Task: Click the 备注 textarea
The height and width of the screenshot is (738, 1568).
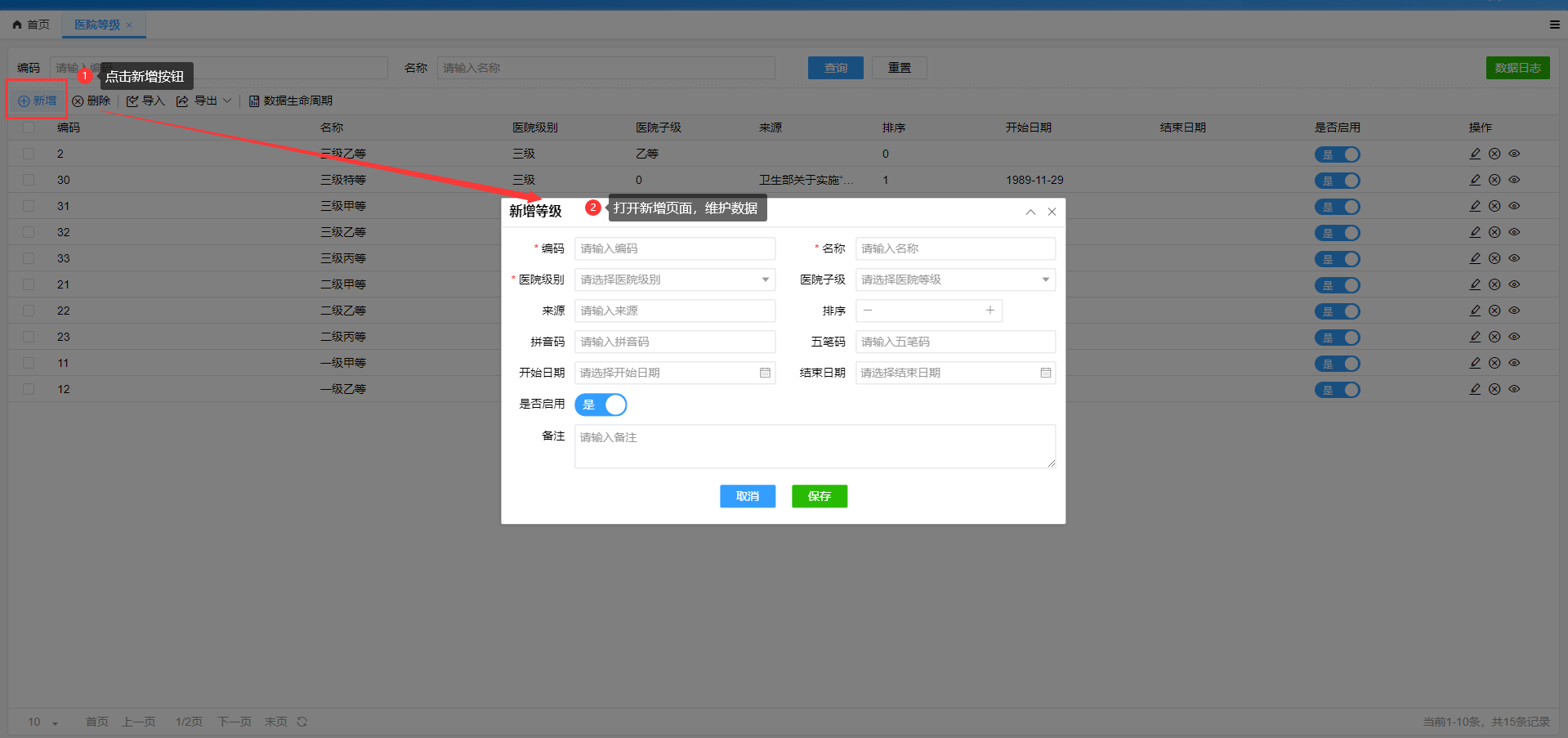Action: pos(814,446)
